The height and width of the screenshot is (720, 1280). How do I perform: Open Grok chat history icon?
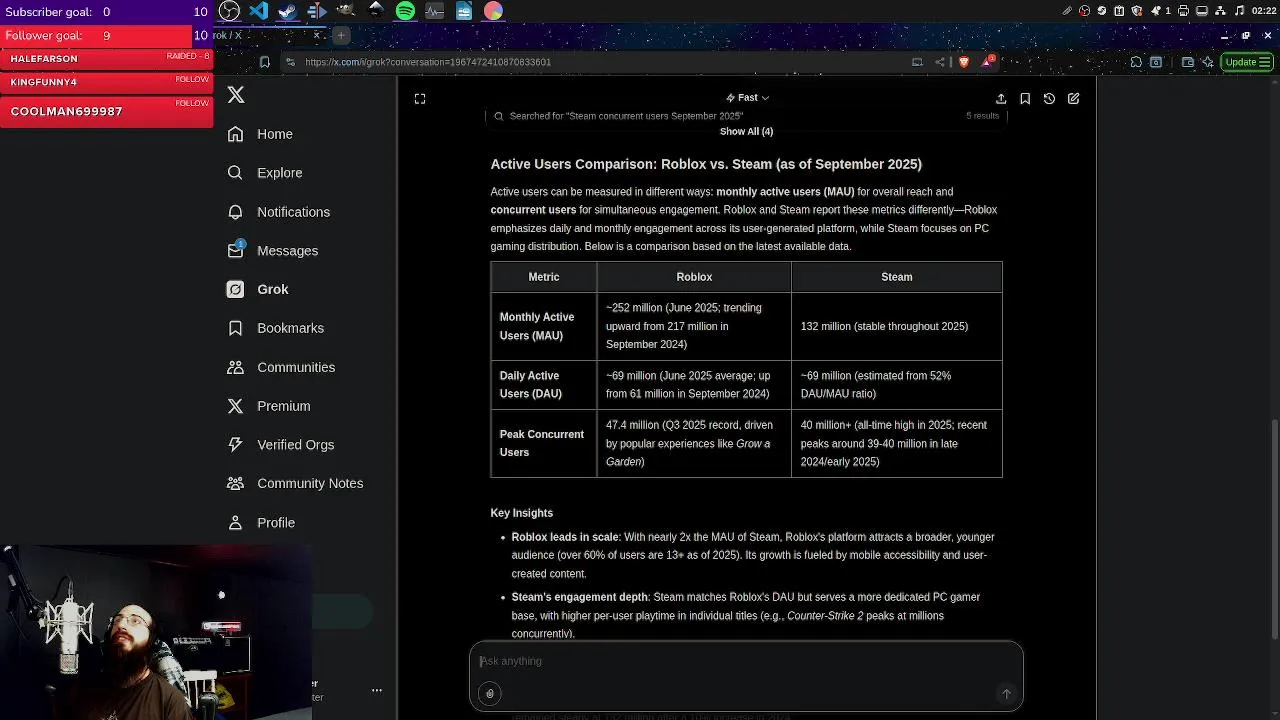(x=1049, y=99)
